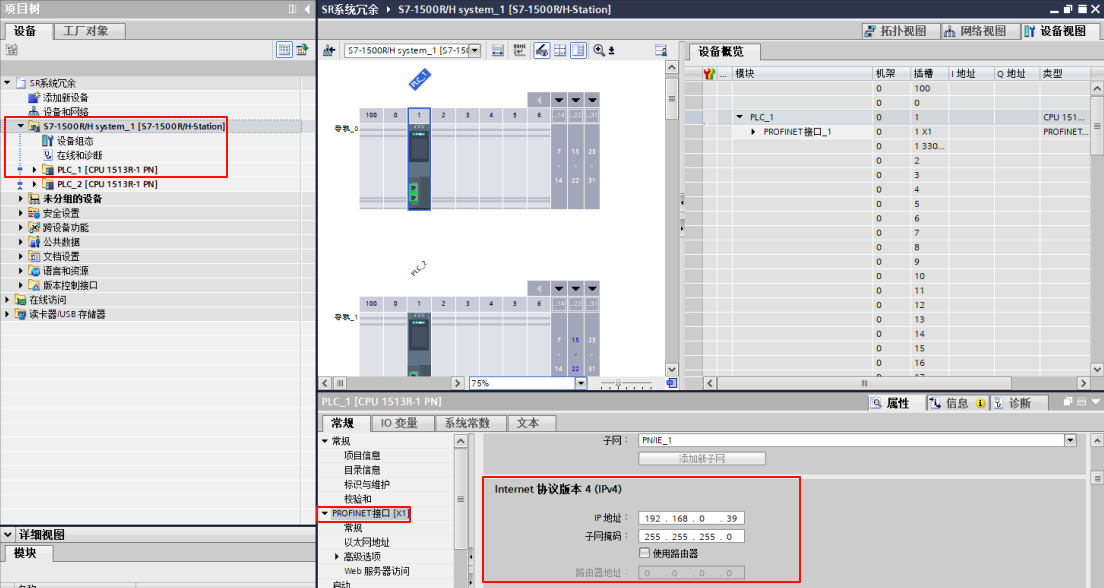Click the 添加新设备 icon item
The width and height of the screenshot is (1104, 588).
tap(58, 97)
